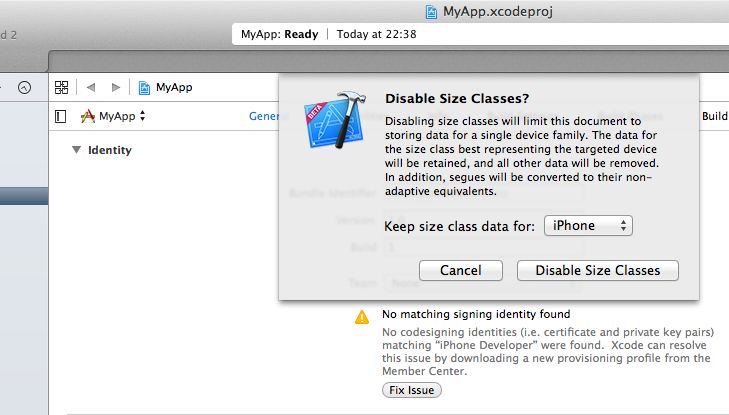This screenshot has height=415, width=729.
Task: Open the related items grid icon
Action: coord(61,87)
